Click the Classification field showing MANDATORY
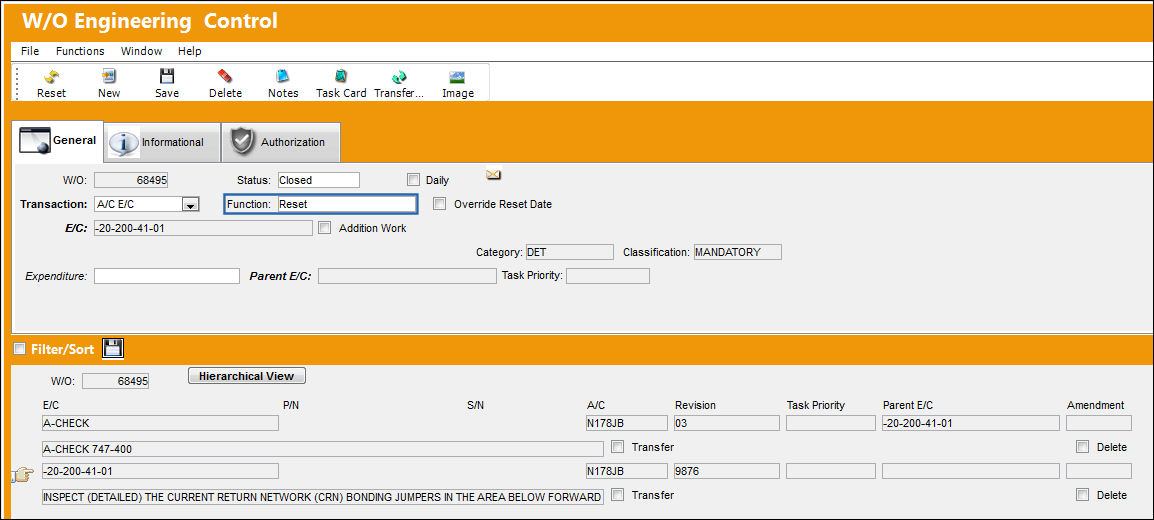 pos(737,252)
